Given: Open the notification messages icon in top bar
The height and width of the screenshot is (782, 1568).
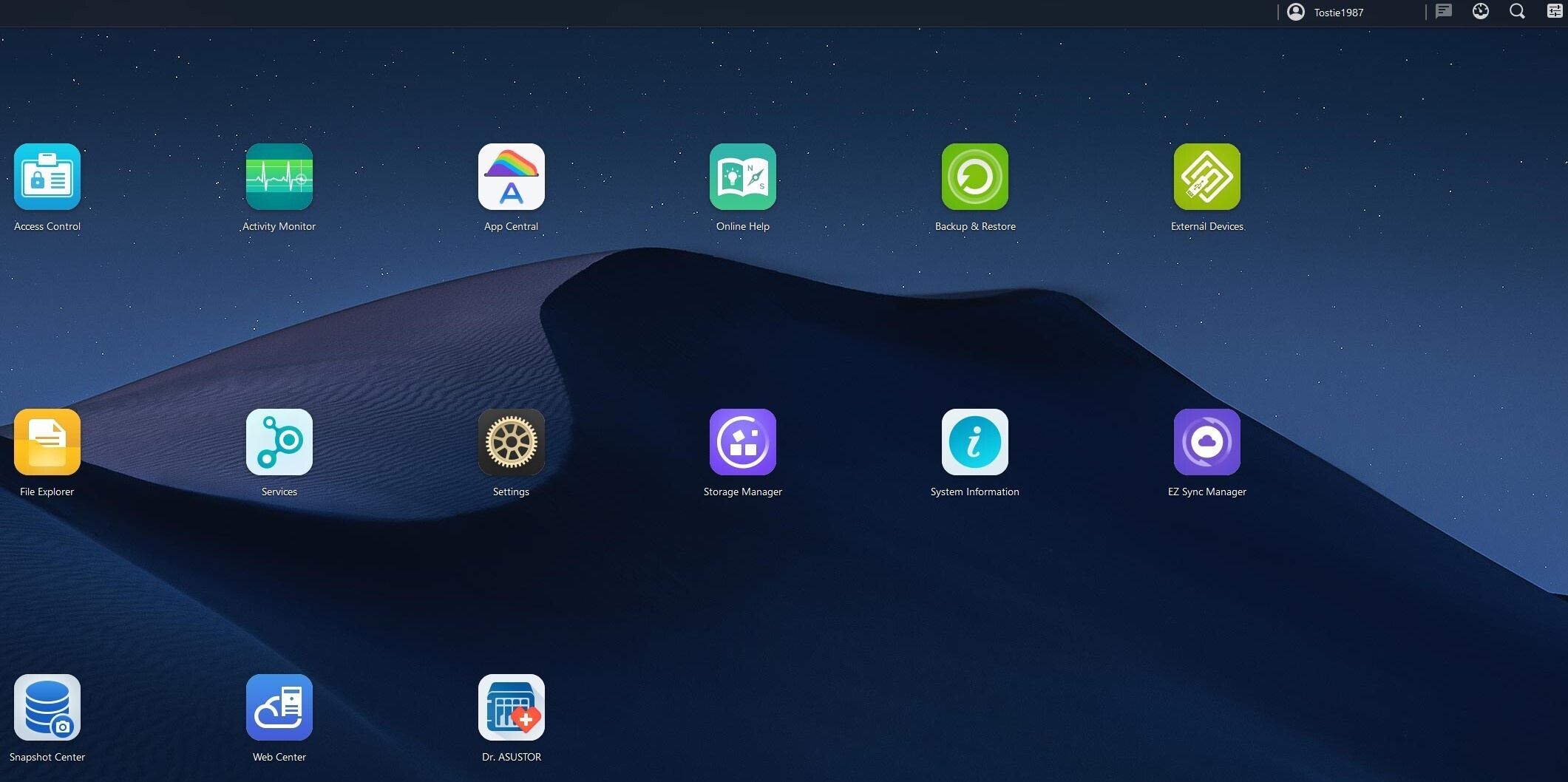Looking at the screenshot, I should point(1444,11).
